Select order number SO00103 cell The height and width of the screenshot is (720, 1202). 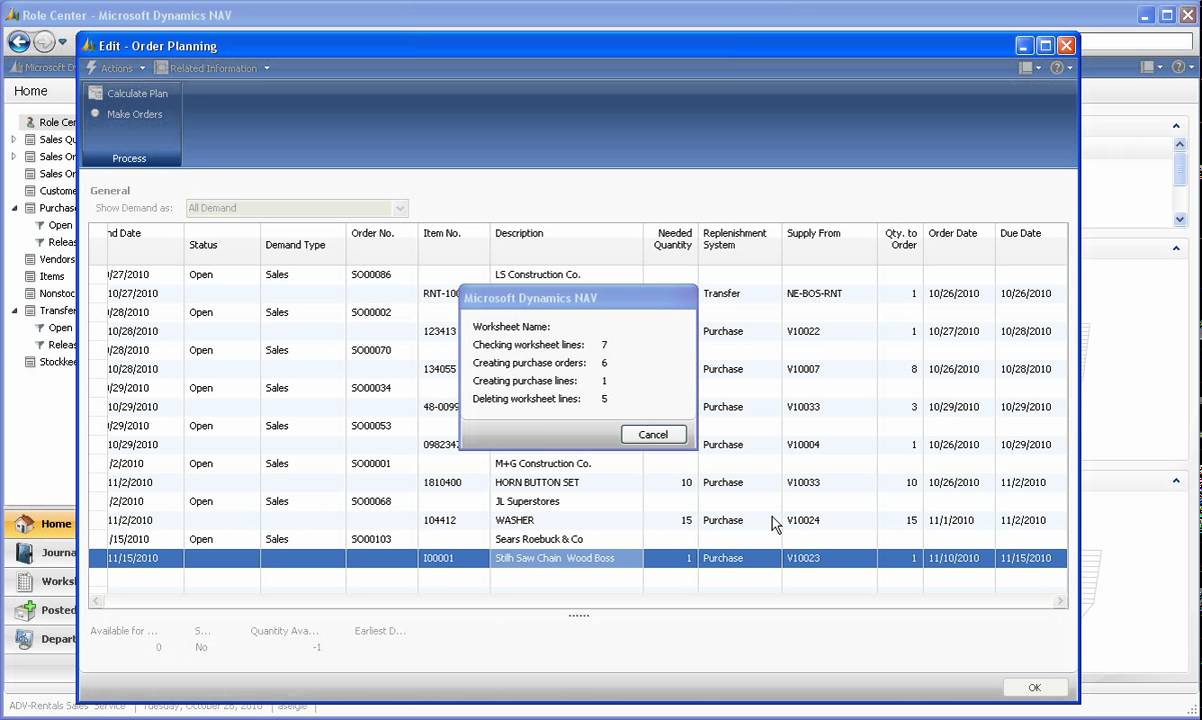382,539
